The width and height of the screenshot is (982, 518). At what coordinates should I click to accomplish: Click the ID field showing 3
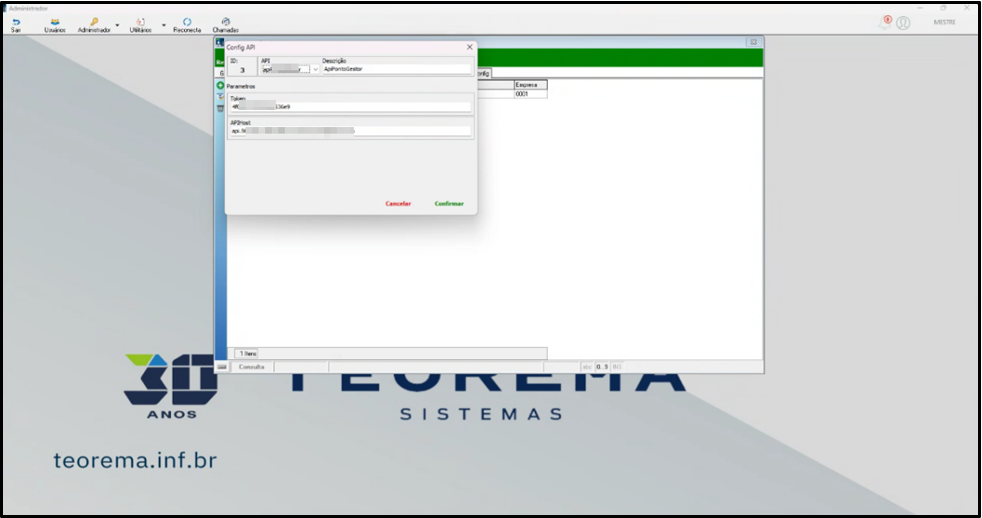coord(242,70)
